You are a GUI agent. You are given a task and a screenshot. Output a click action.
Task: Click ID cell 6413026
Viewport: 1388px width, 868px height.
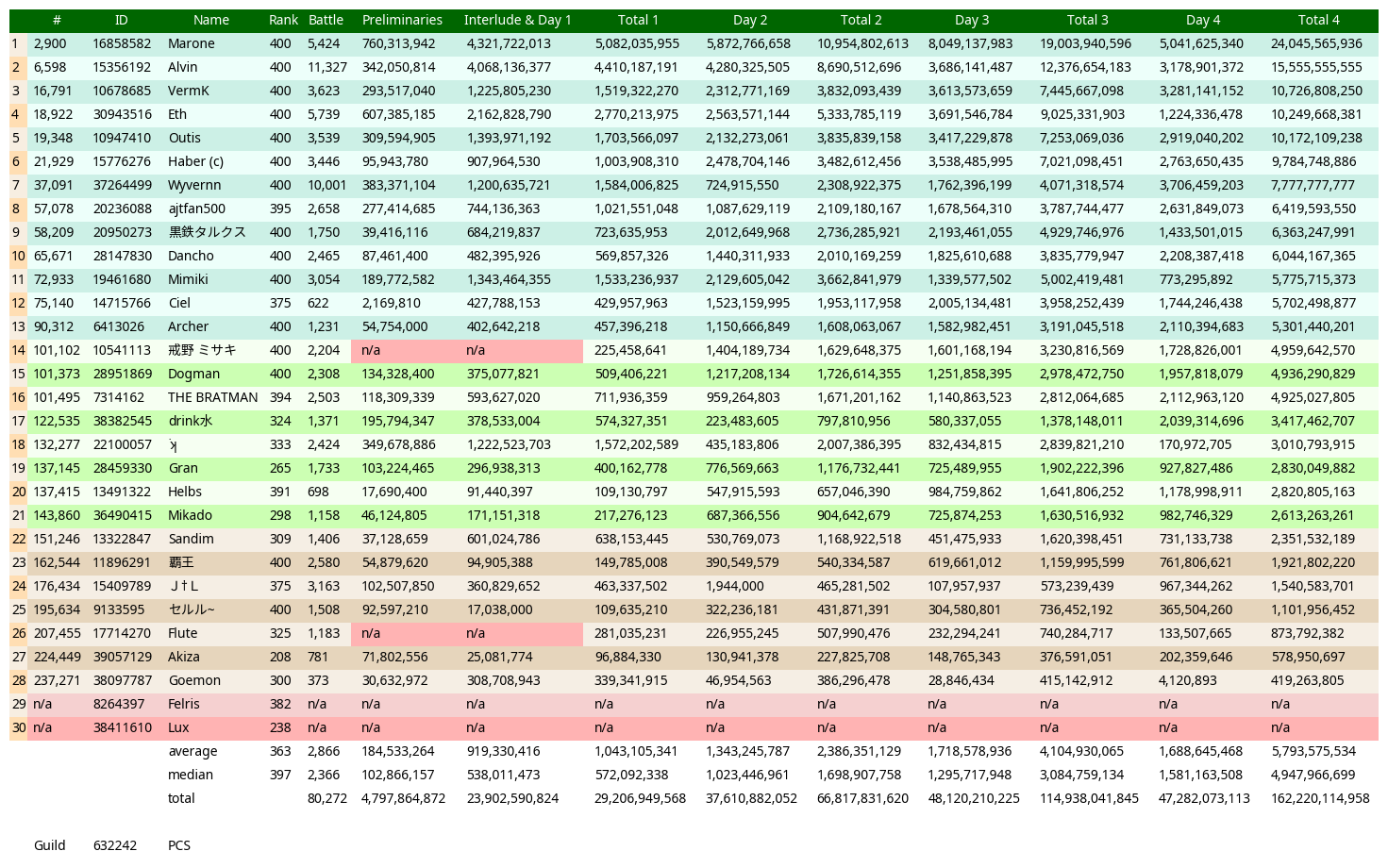[x=118, y=326]
